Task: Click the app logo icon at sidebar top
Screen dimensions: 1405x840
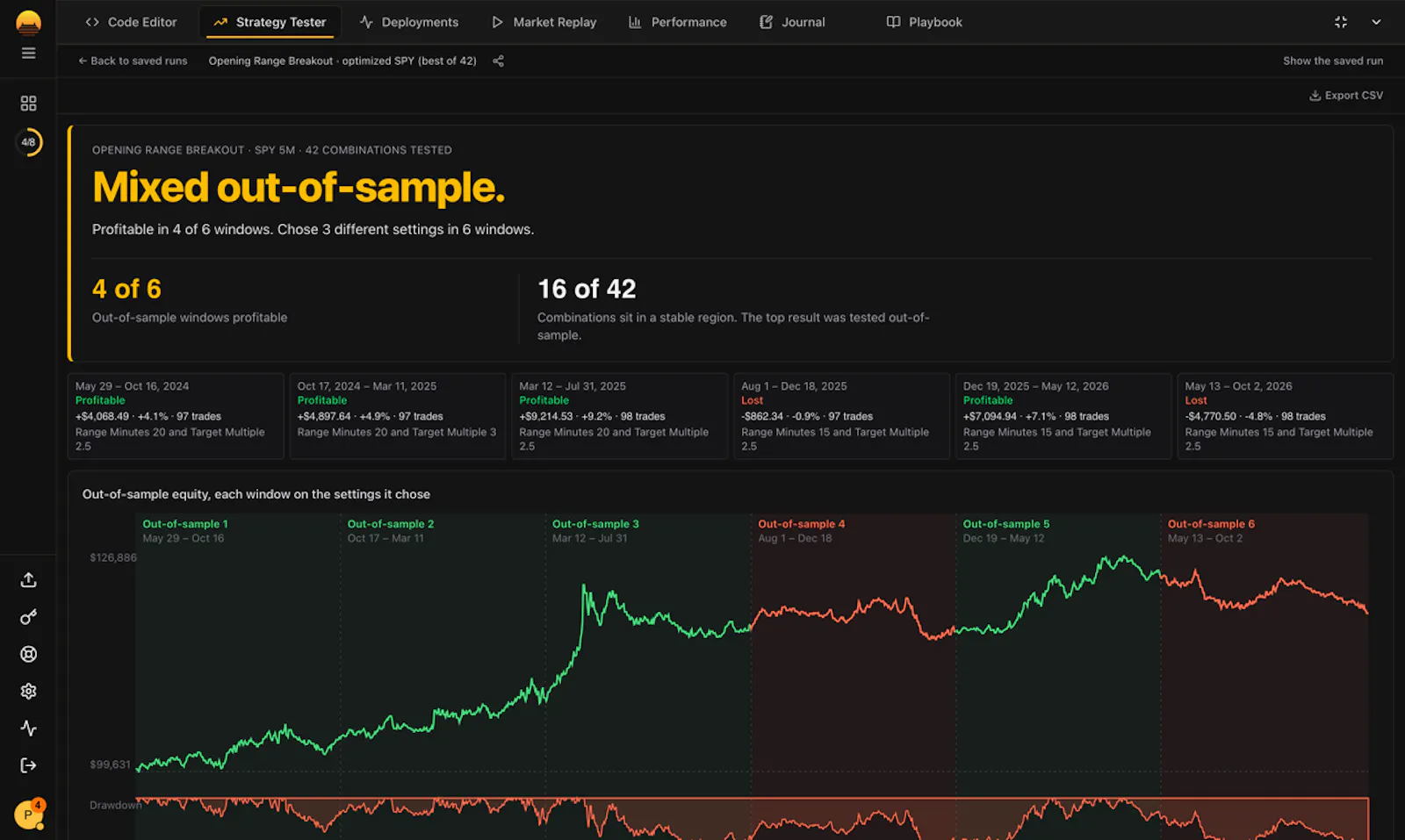Action: (x=28, y=22)
